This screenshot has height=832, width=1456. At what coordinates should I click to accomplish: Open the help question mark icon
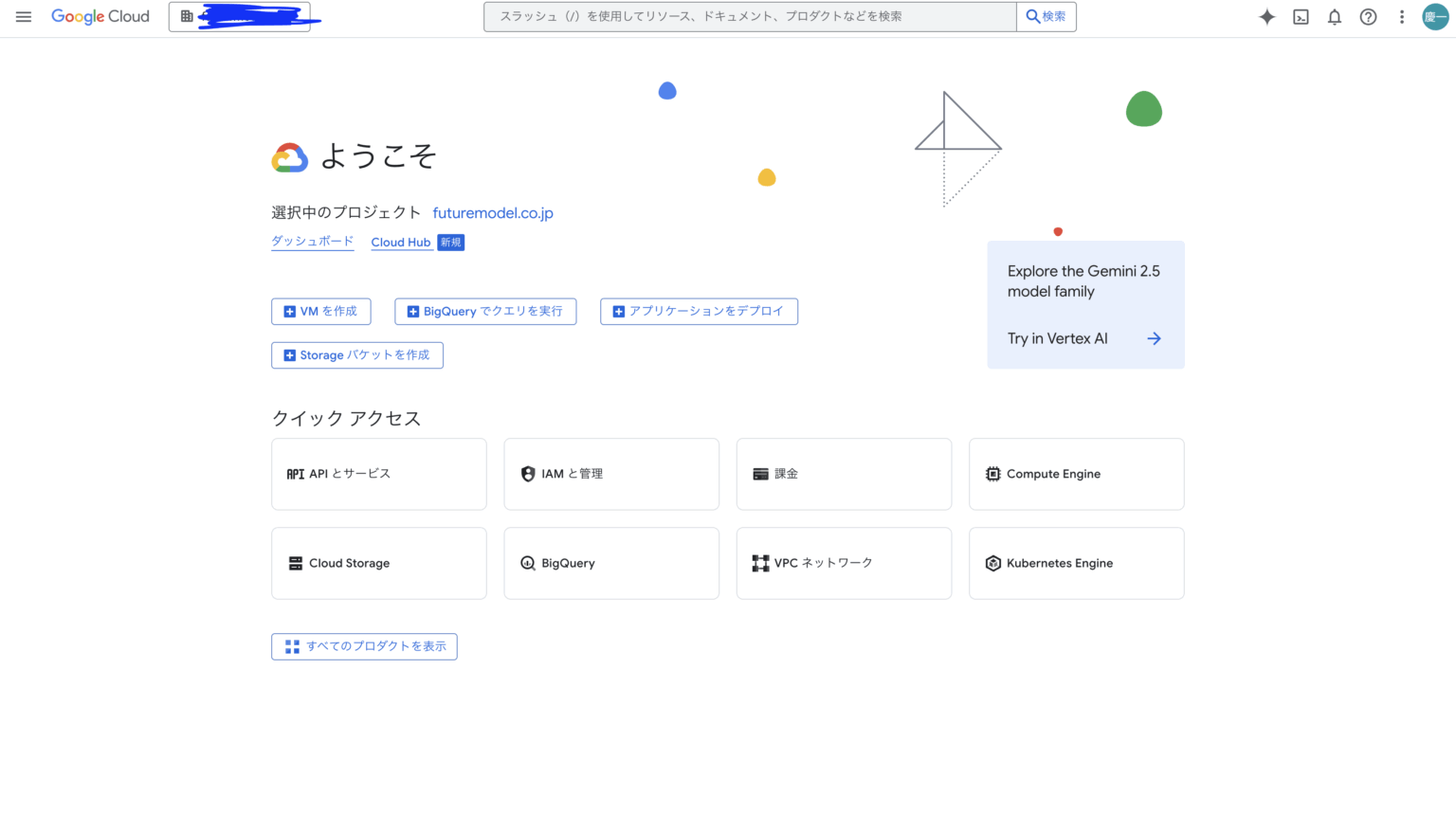(x=1368, y=16)
